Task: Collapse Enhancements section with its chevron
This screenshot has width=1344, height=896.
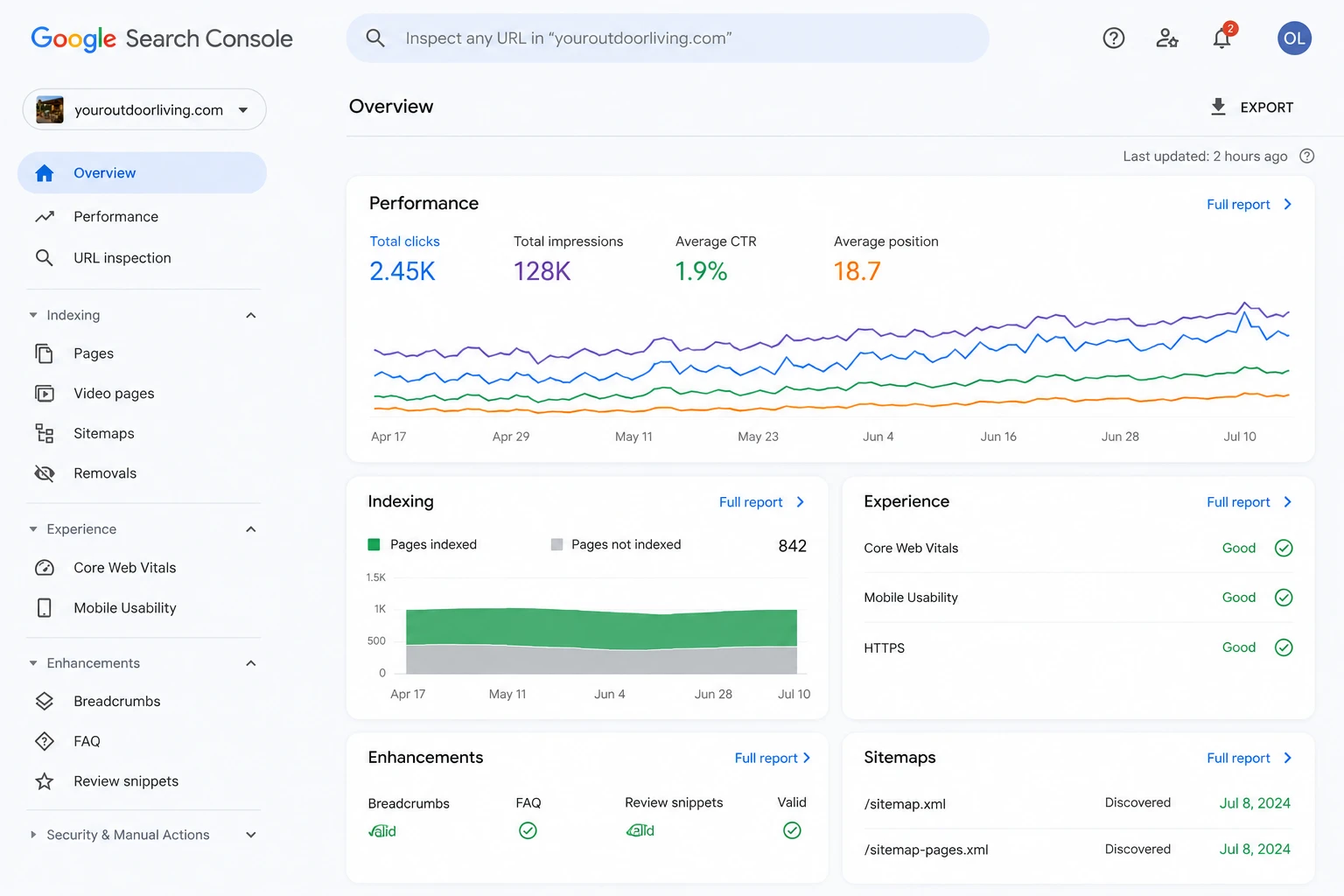Action: (x=251, y=663)
